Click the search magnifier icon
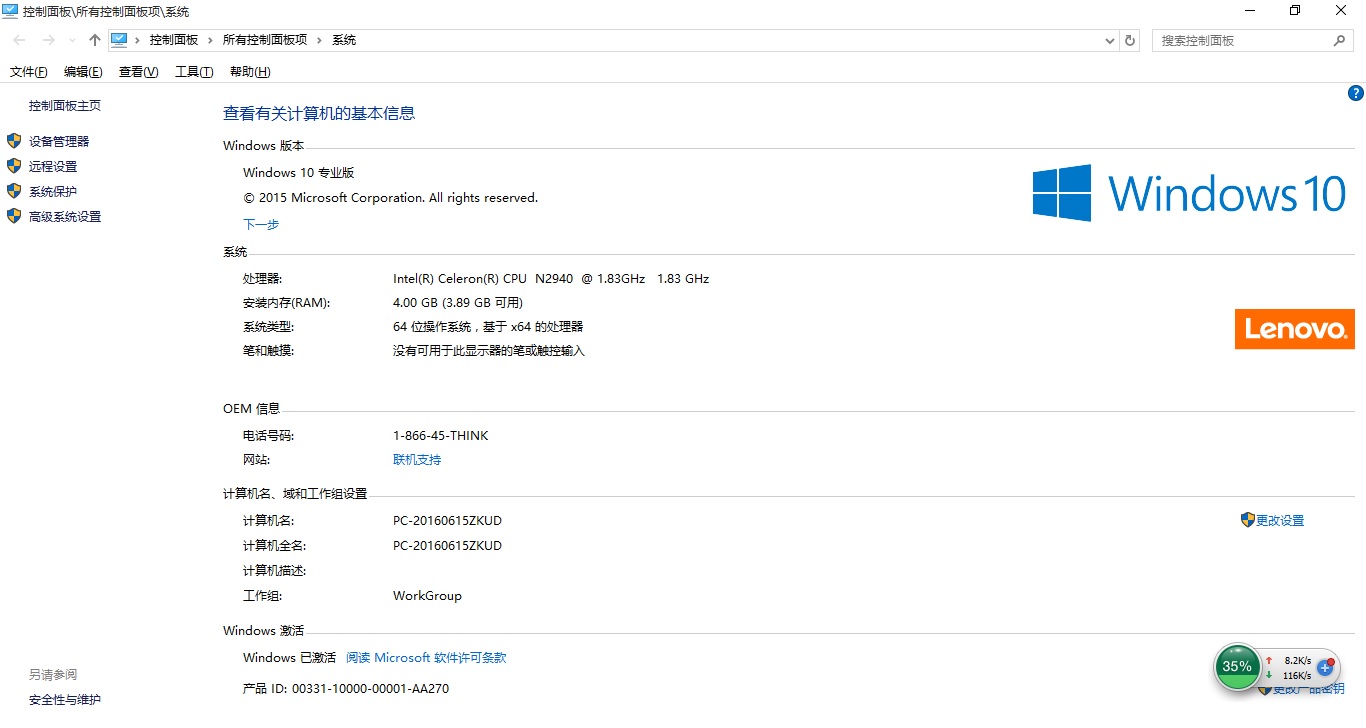The height and width of the screenshot is (728, 1366). tap(1340, 40)
